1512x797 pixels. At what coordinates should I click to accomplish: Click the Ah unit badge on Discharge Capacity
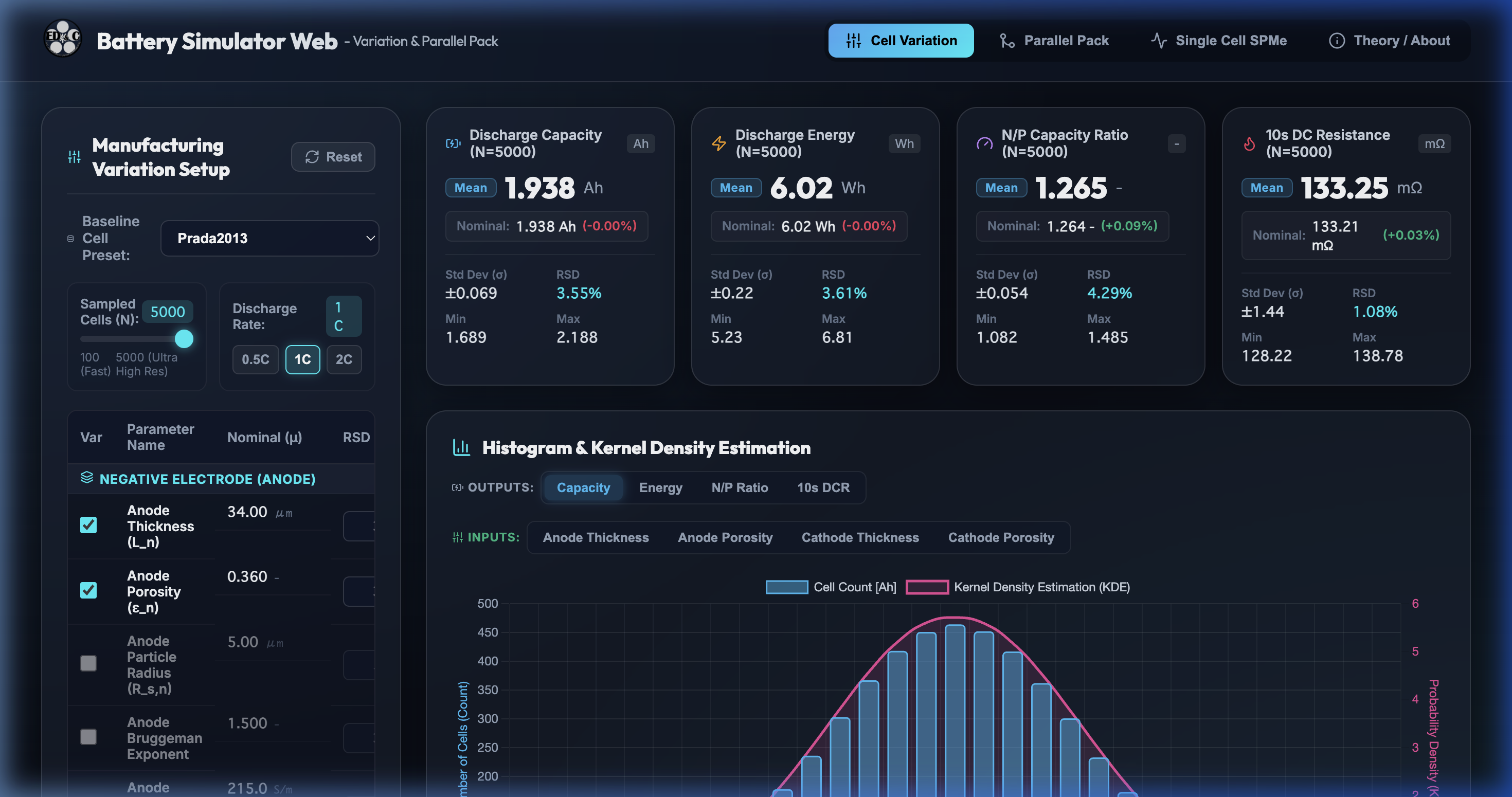[640, 143]
